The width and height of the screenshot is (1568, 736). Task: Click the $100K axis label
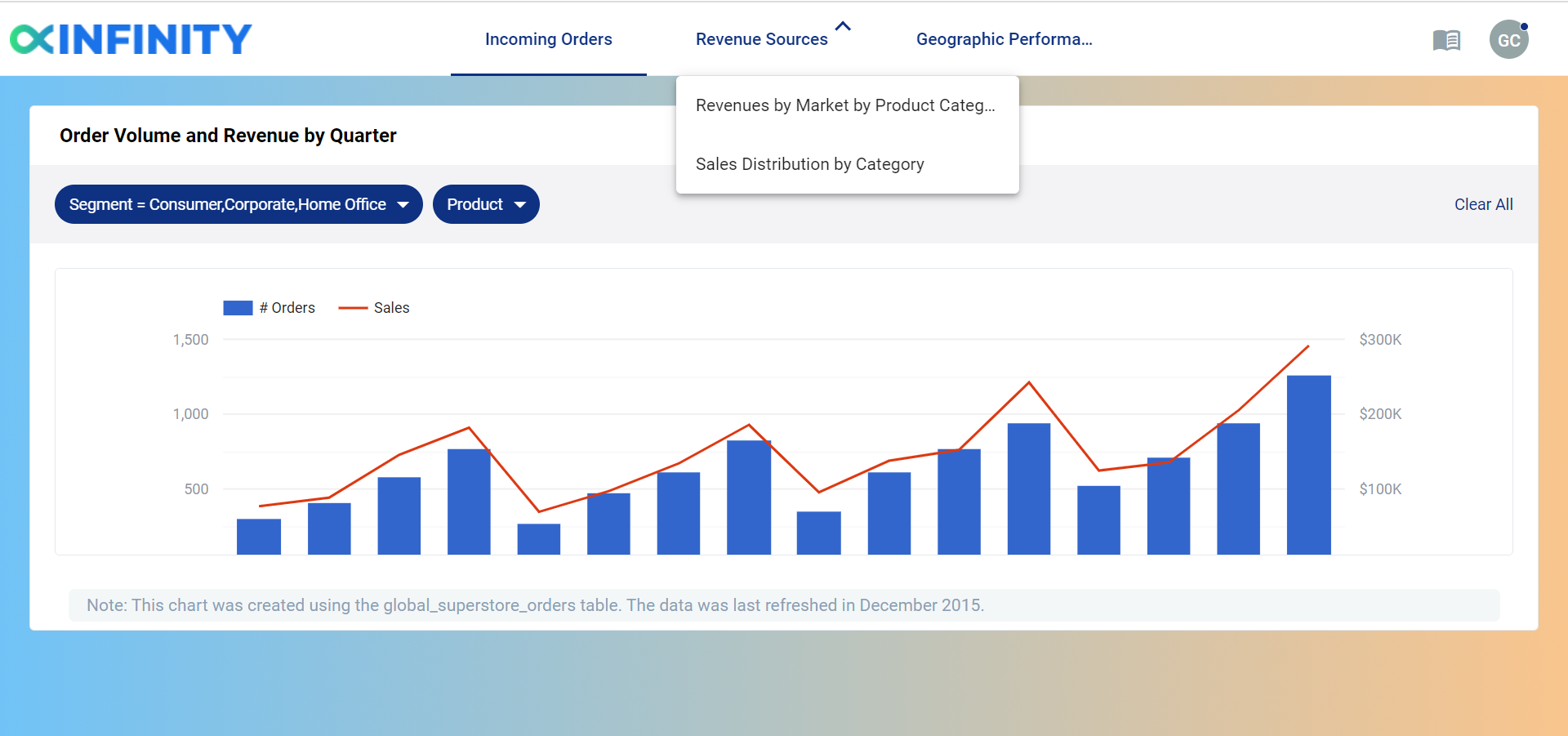pyautogui.click(x=1380, y=489)
